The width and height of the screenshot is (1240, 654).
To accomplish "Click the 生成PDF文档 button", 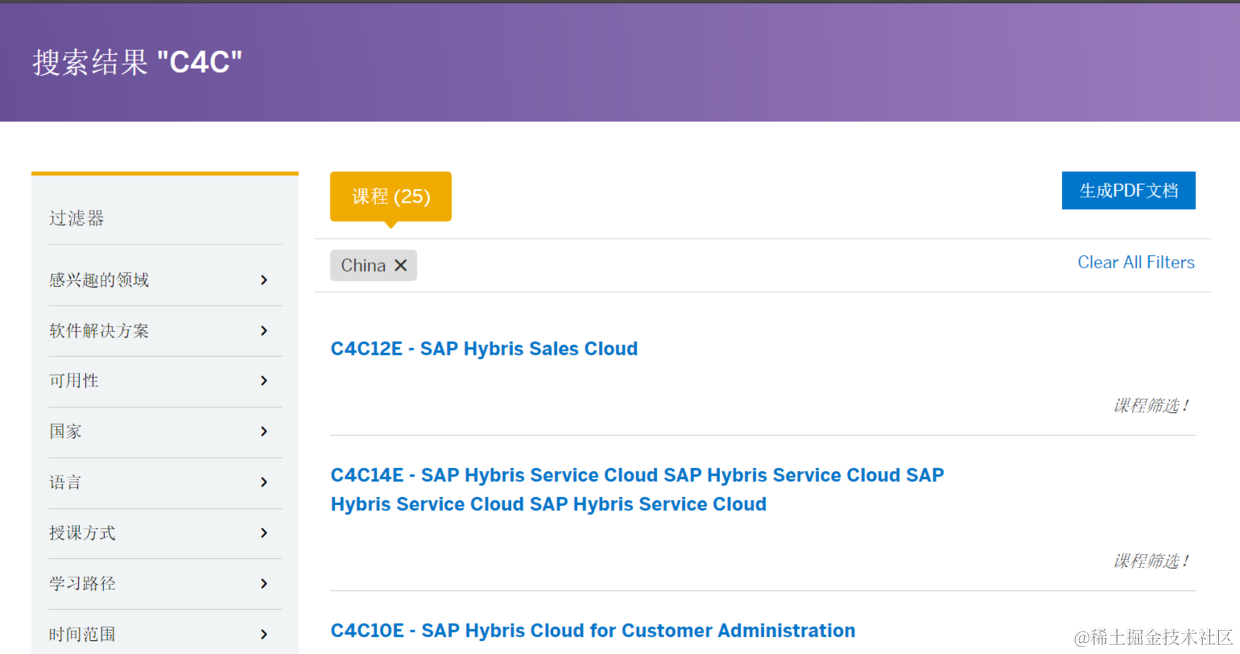I will 1128,191.
